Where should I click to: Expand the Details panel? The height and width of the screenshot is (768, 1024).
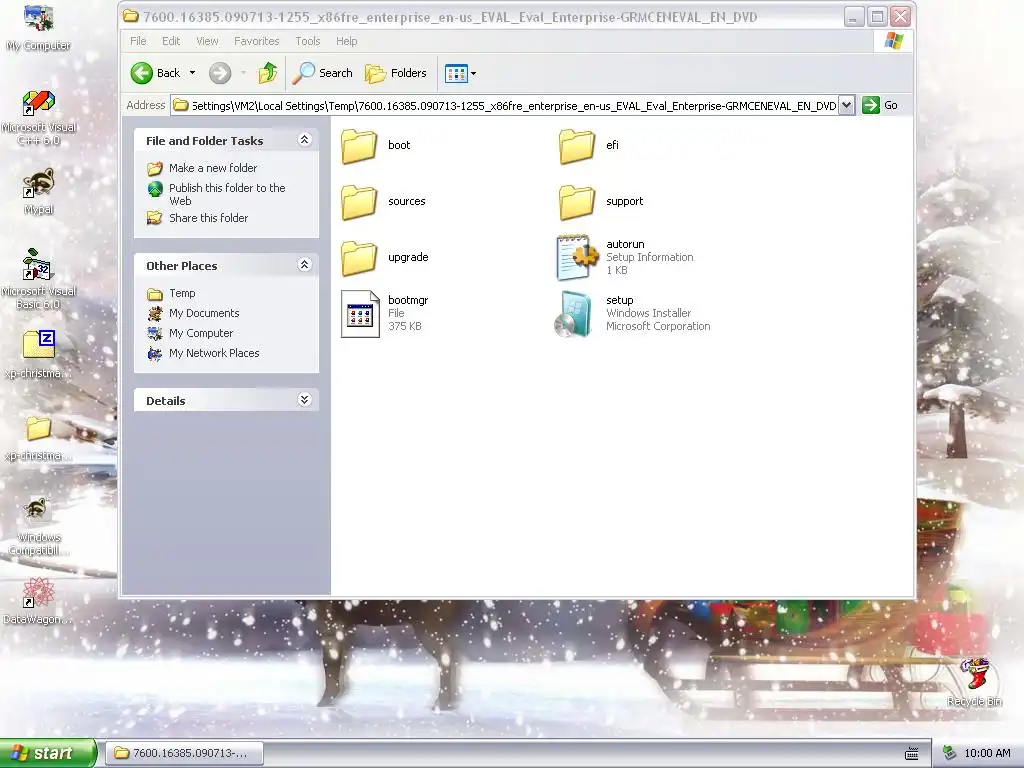(304, 400)
